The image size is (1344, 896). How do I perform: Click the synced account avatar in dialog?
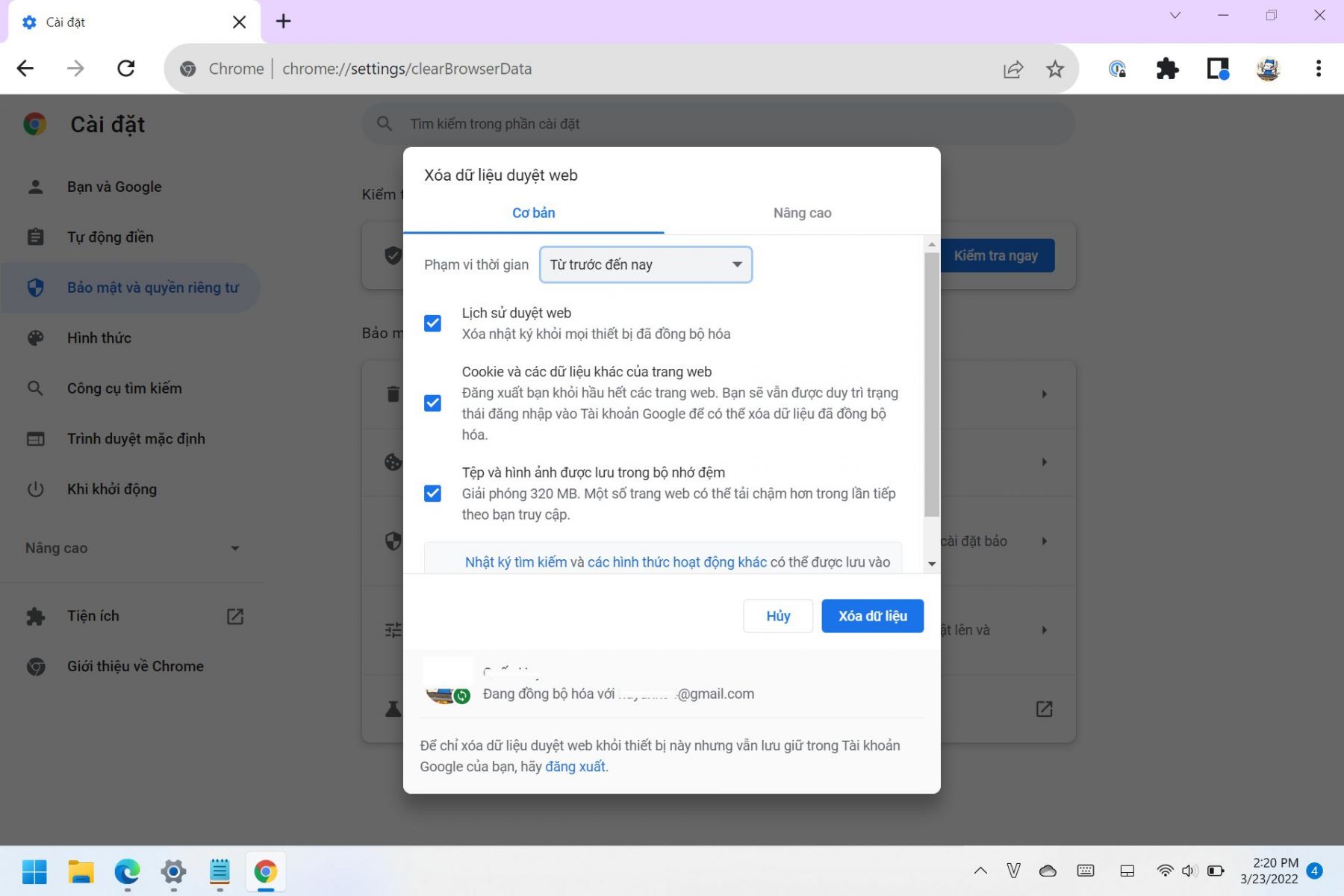point(447,682)
